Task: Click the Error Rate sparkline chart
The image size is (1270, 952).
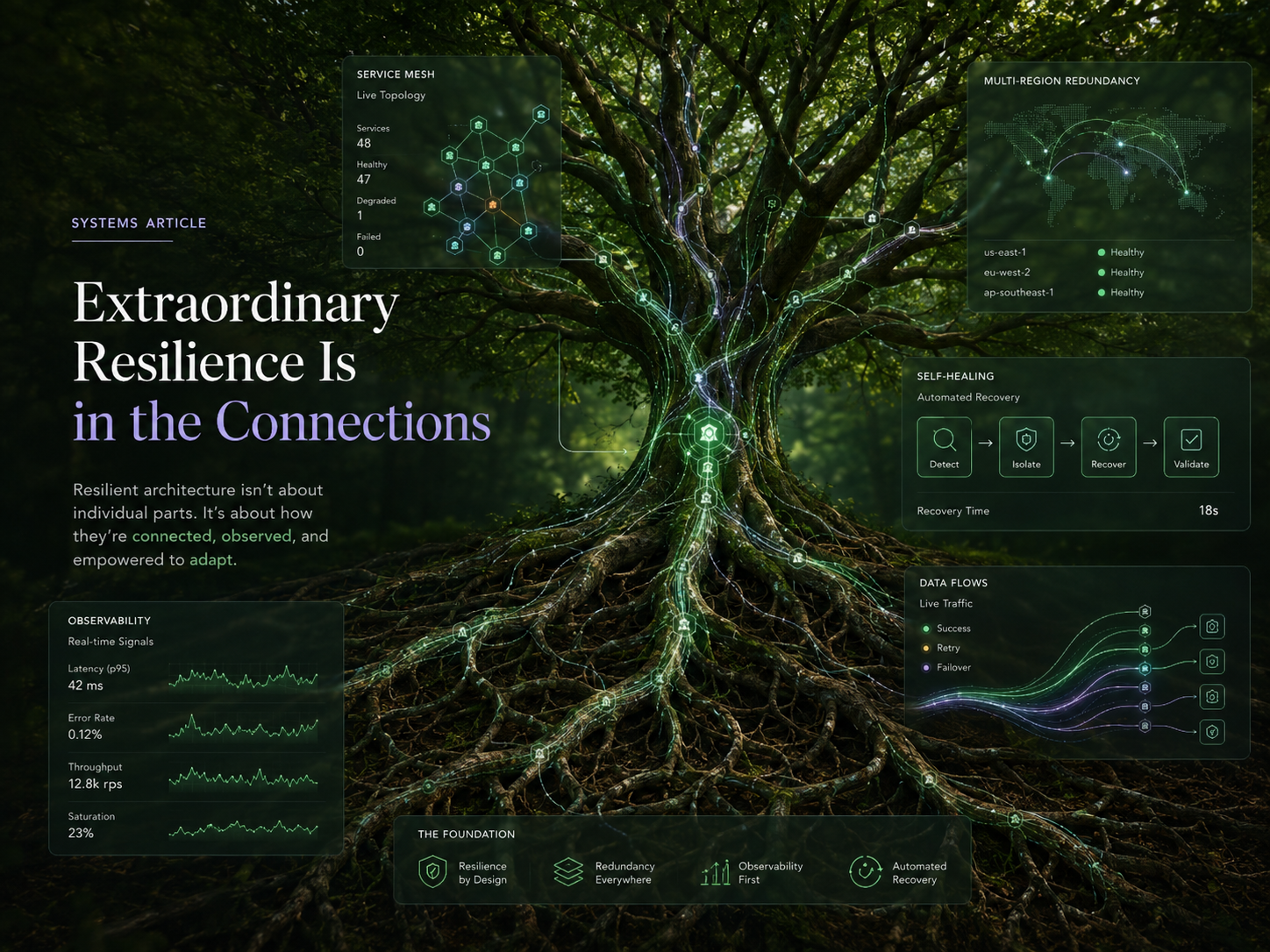Action: tap(243, 727)
